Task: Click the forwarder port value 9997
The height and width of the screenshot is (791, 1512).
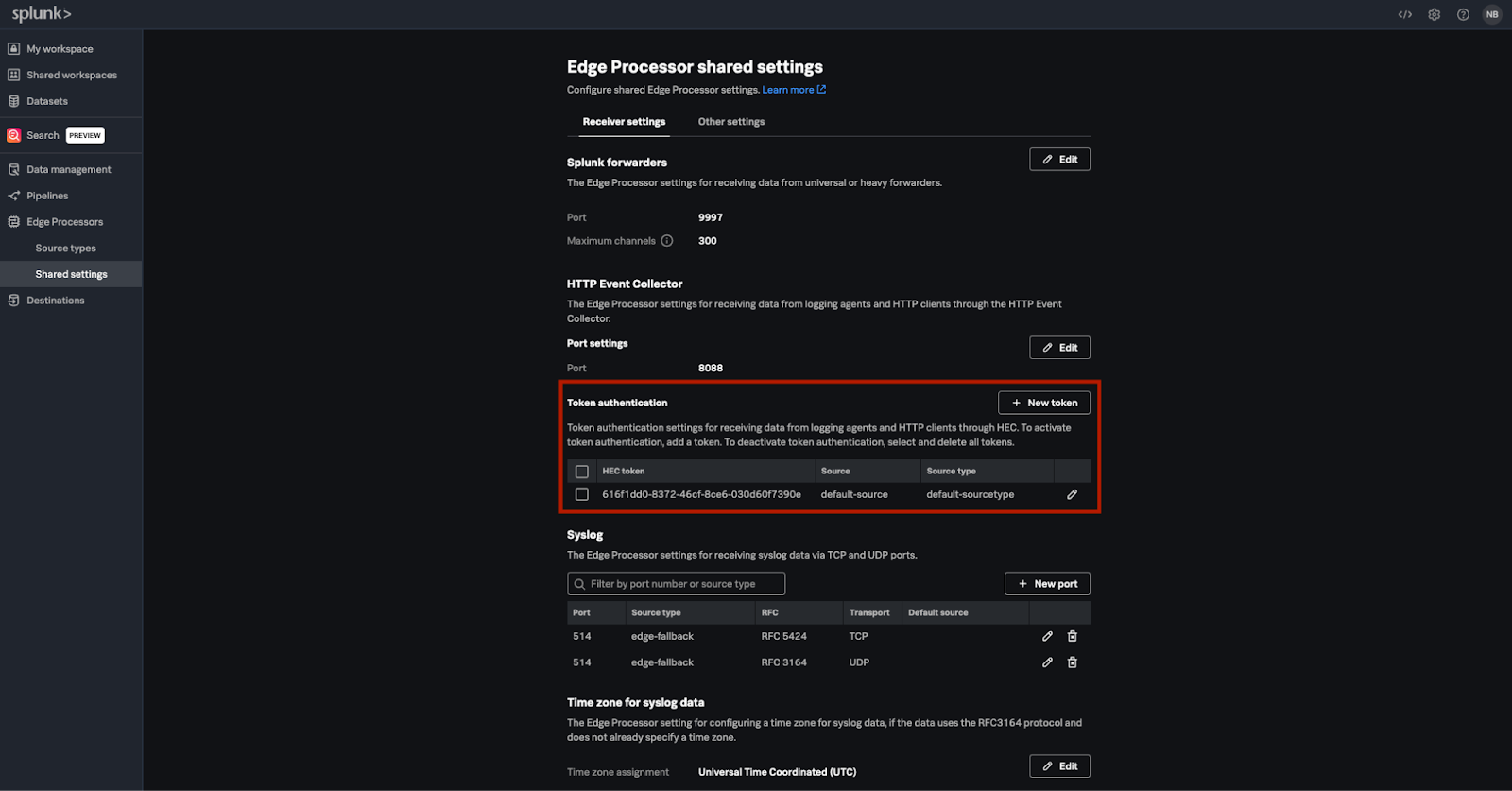Action: [x=711, y=217]
